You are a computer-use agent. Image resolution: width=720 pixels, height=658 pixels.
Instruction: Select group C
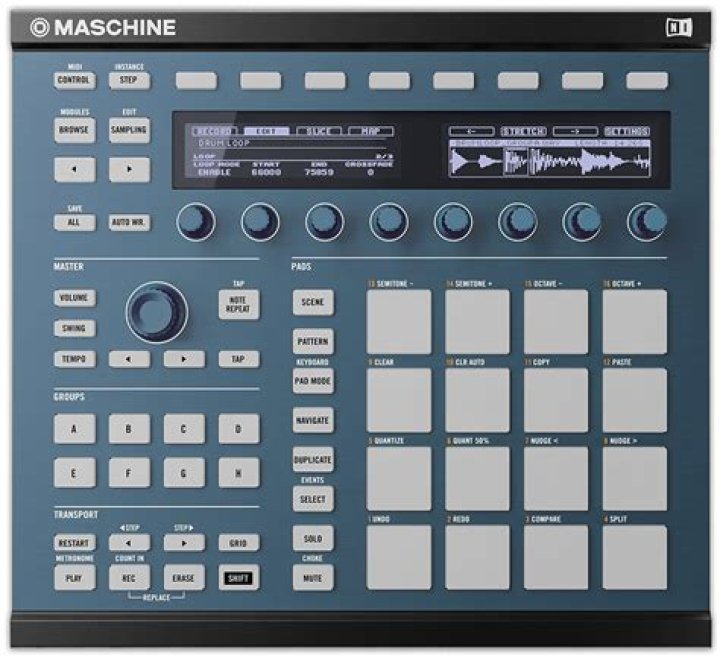[184, 429]
